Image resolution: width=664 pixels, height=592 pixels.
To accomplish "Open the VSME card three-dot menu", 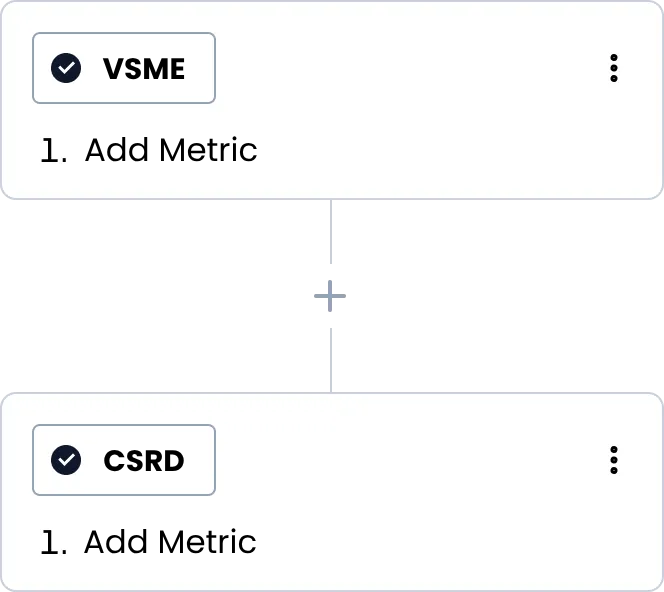I will click(613, 68).
